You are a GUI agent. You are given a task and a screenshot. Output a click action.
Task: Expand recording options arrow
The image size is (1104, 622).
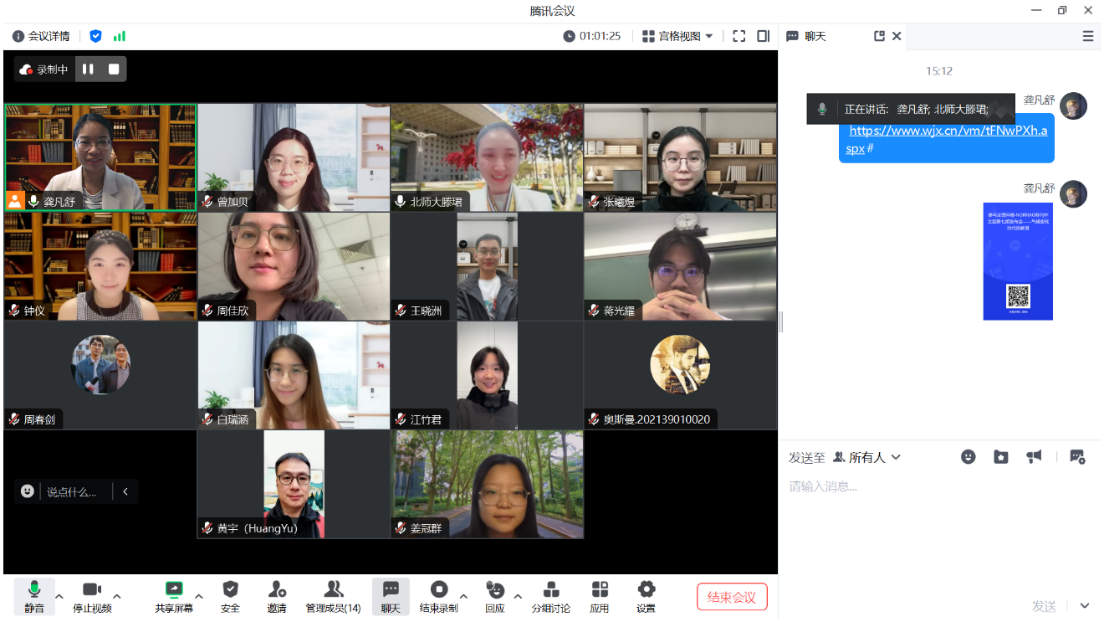[x=463, y=597]
